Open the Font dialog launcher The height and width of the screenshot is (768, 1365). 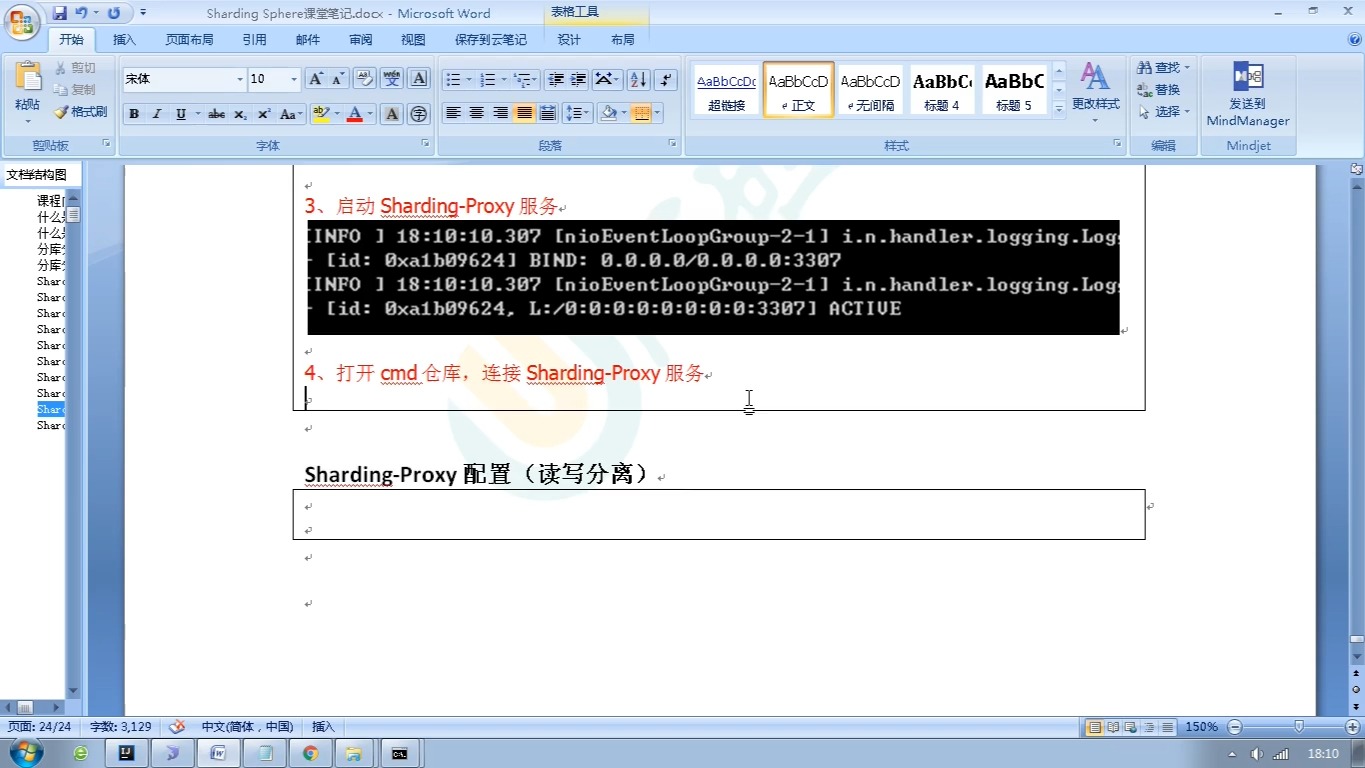coord(425,144)
